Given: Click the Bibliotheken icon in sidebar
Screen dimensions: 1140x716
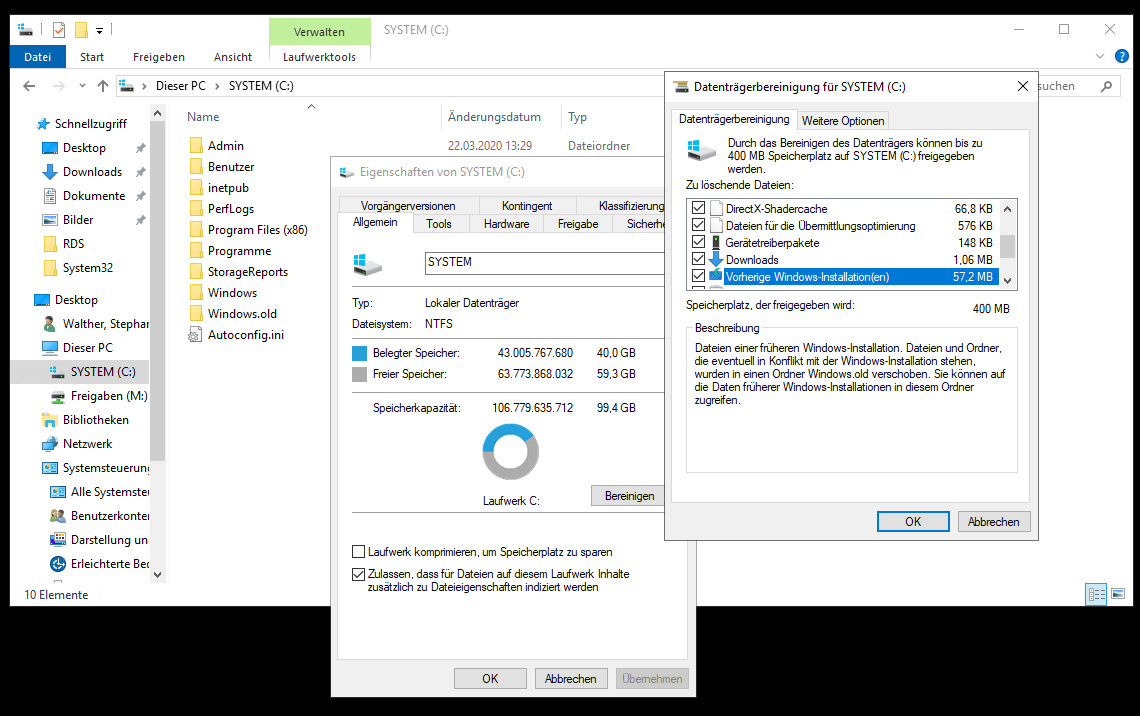Looking at the screenshot, I should coord(50,419).
